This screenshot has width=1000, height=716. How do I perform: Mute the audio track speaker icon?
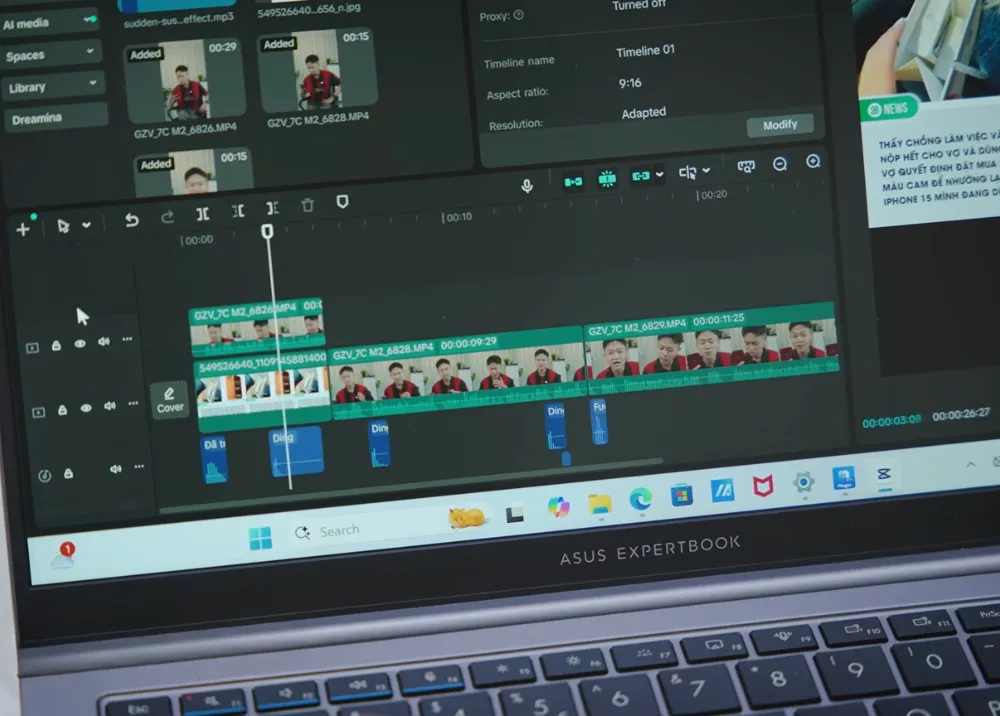[x=116, y=468]
